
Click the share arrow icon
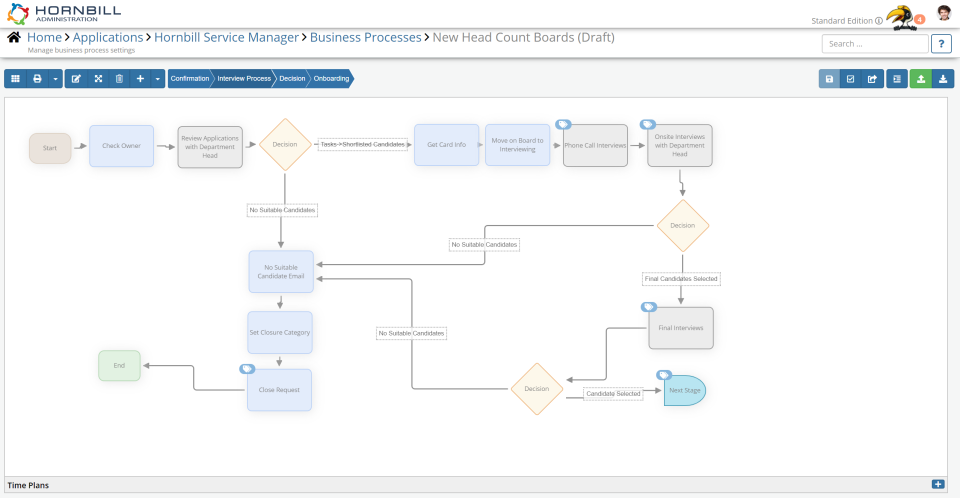point(872,78)
